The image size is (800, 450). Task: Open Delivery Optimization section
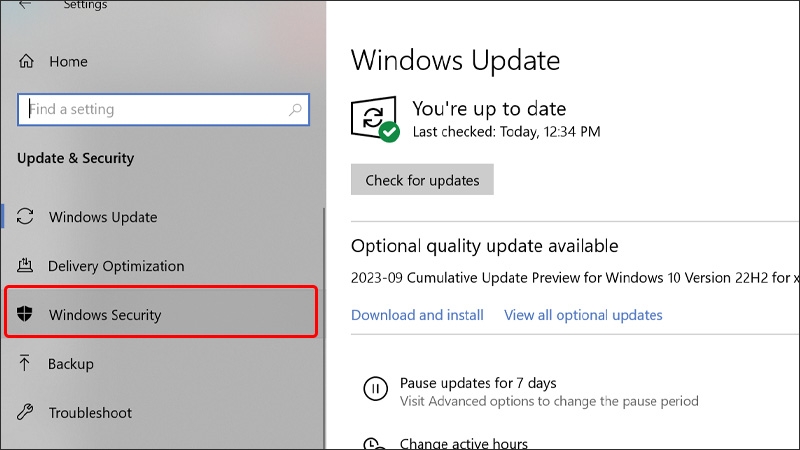116,266
